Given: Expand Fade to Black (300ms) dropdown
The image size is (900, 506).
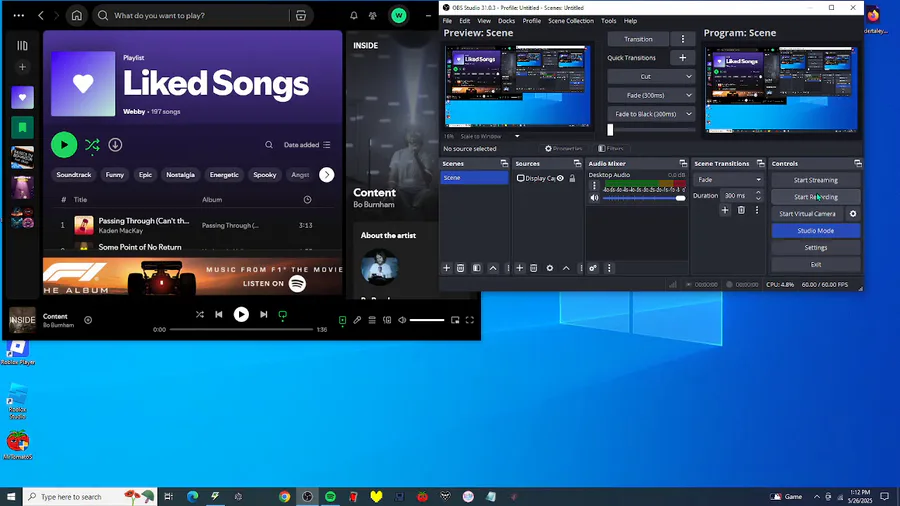Looking at the screenshot, I should point(688,114).
